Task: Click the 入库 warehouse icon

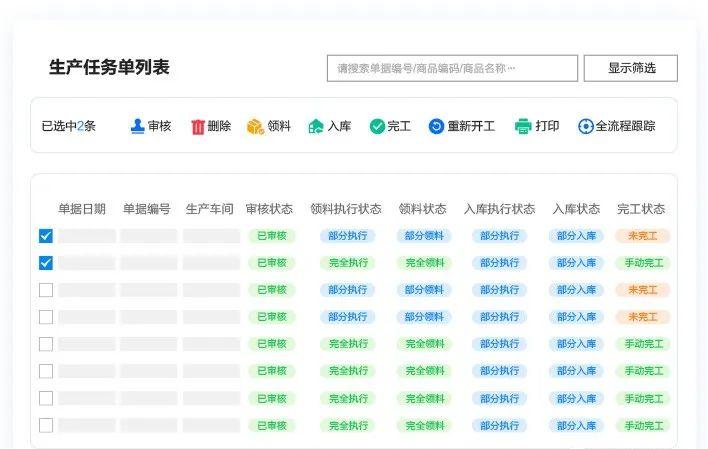Action: click(316, 126)
